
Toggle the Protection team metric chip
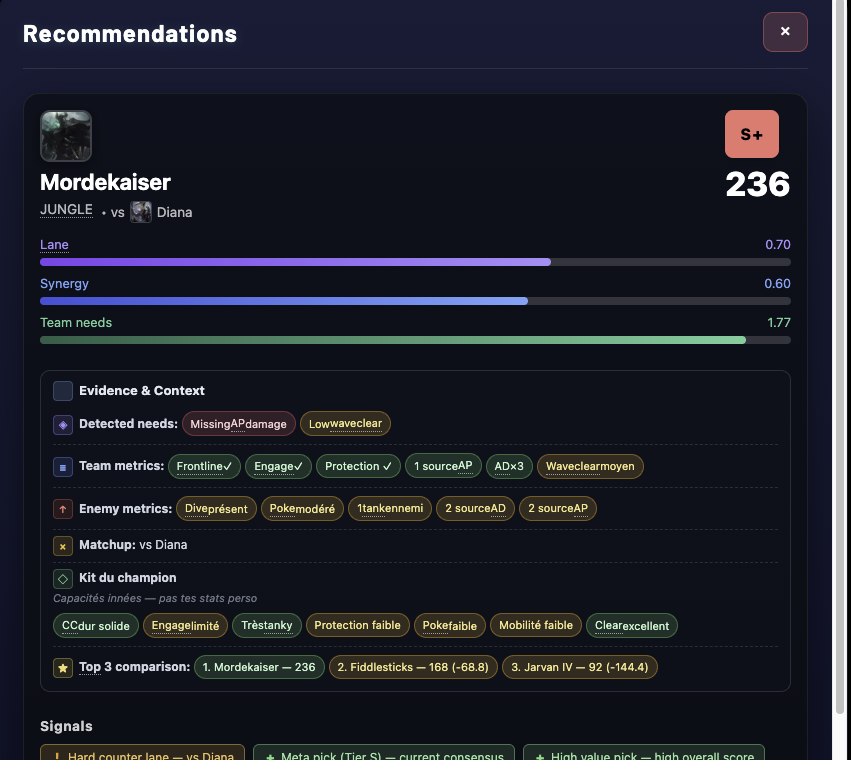(358, 466)
